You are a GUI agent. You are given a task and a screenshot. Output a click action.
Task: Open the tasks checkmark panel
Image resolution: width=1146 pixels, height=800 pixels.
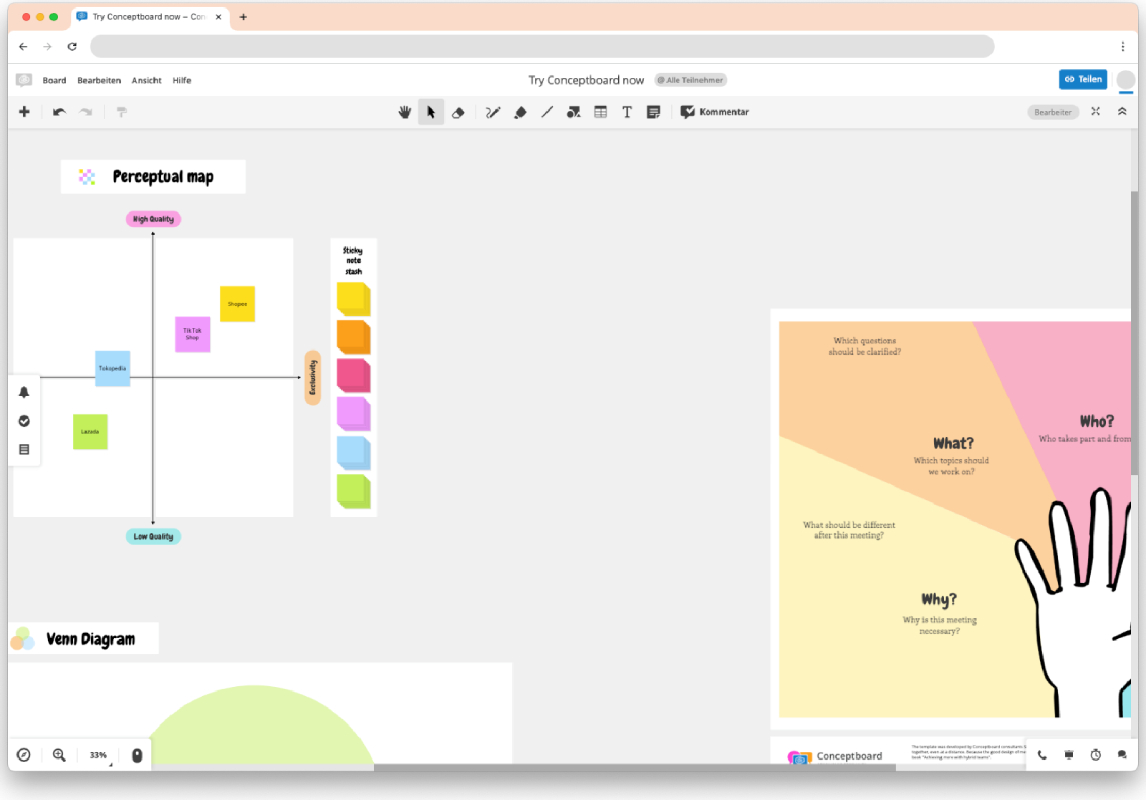(x=24, y=421)
